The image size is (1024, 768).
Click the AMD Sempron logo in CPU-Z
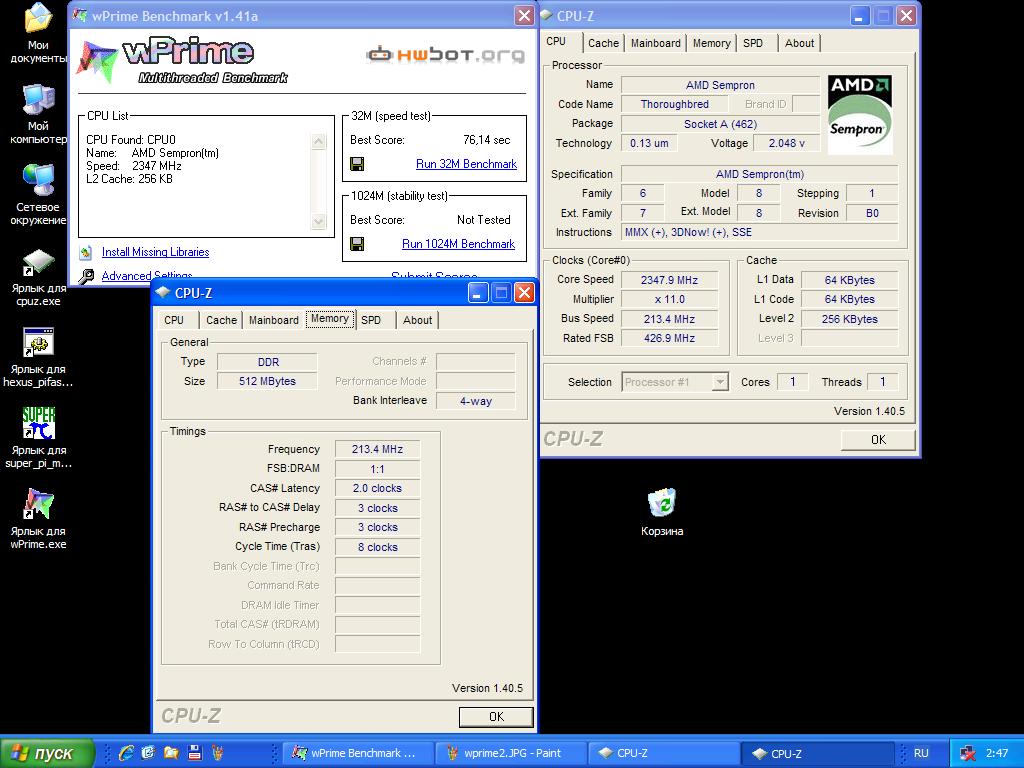pos(859,114)
